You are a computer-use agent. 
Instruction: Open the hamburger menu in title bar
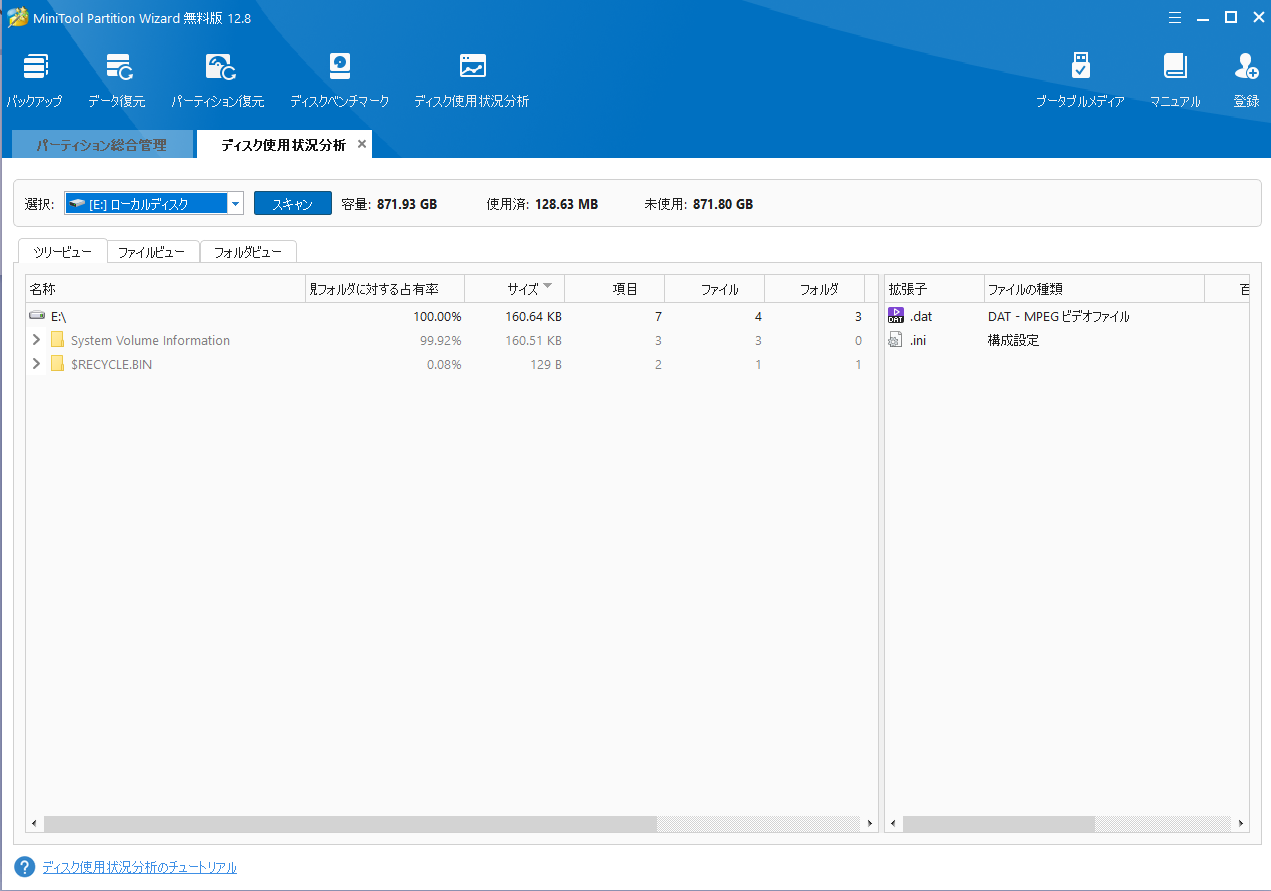1175,17
